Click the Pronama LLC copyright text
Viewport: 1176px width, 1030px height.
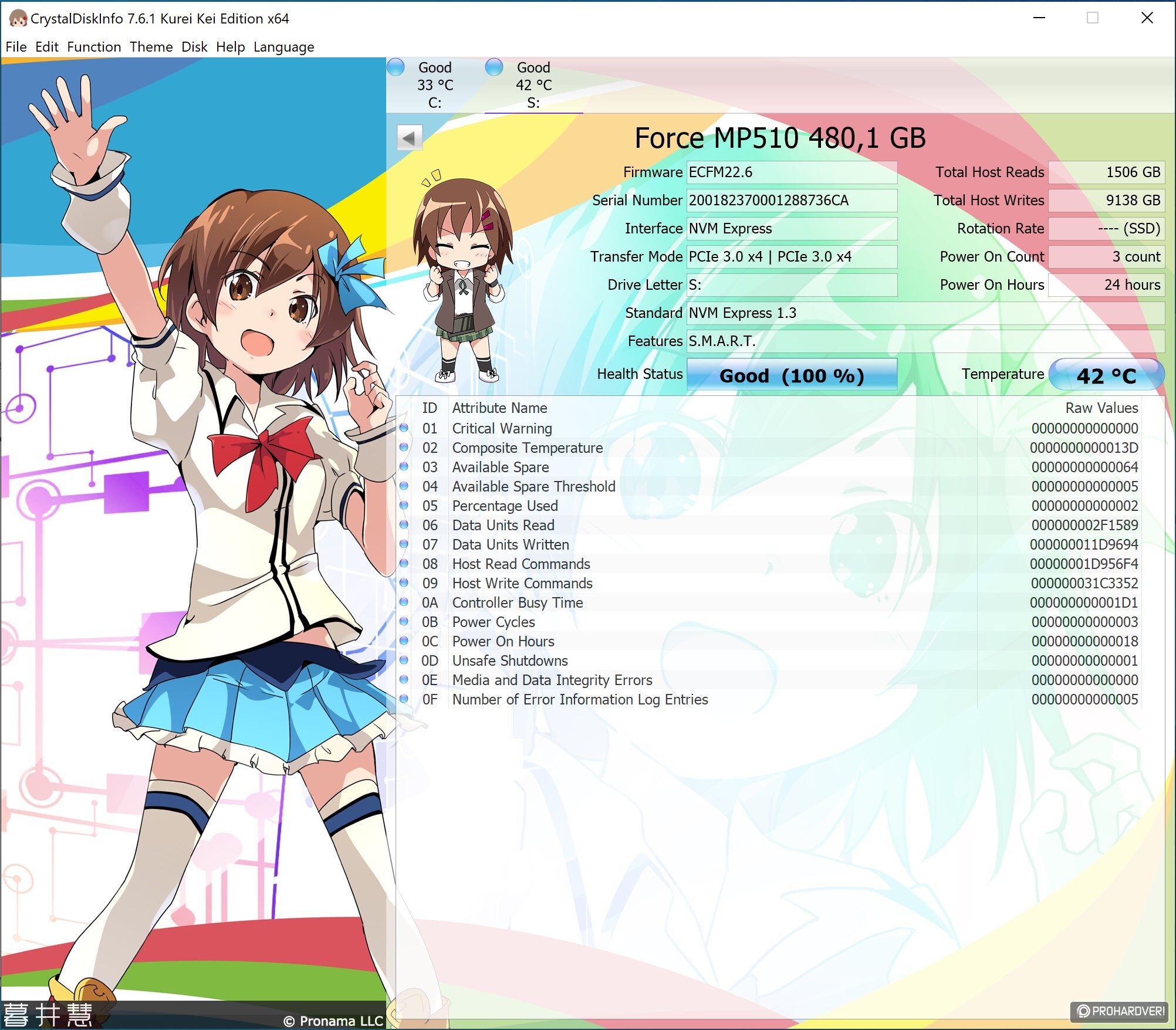click(x=333, y=1021)
